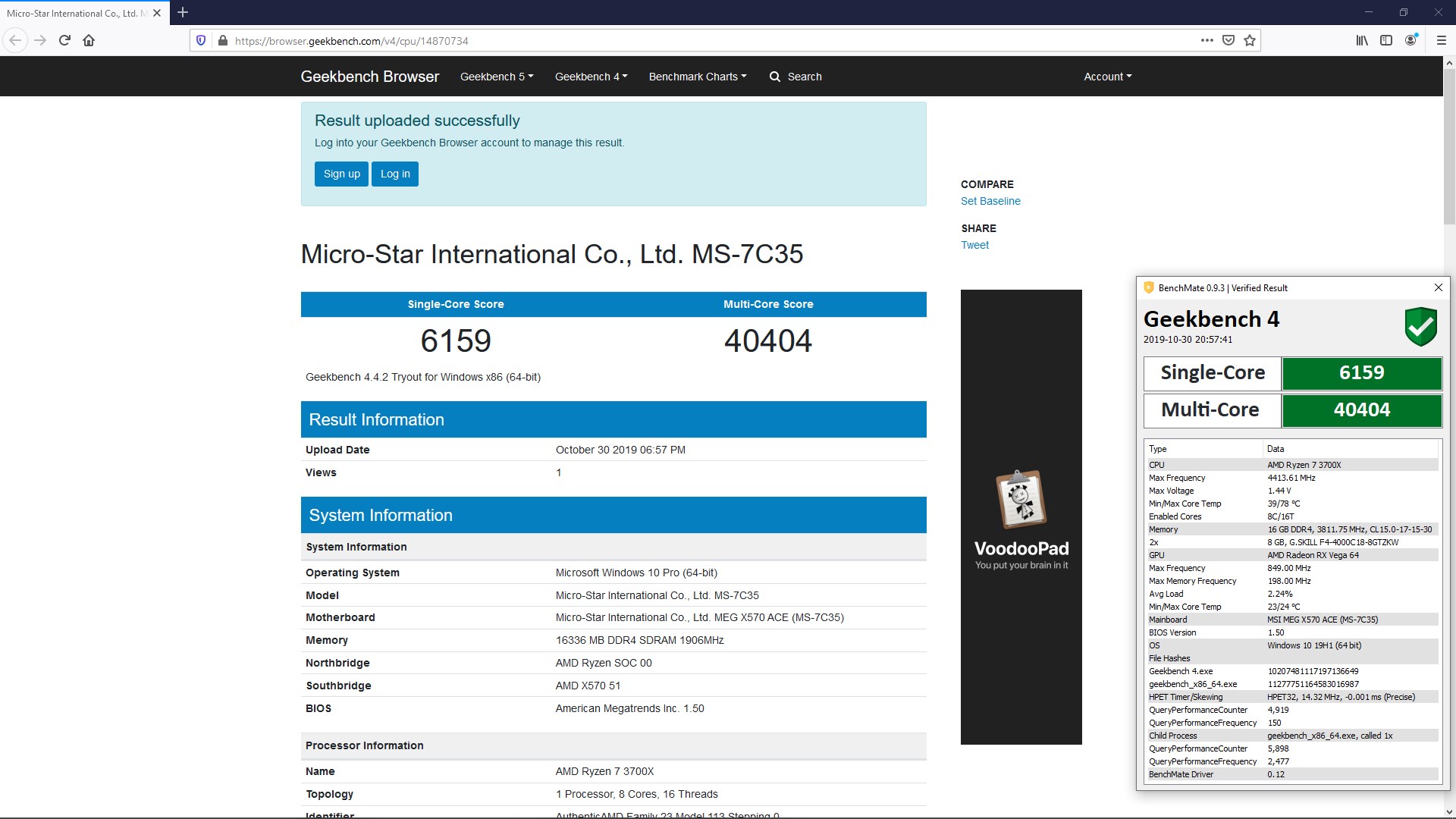The image size is (1456, 819).
Task: Click the Result Information section header
Action: (x=613, y=419)
